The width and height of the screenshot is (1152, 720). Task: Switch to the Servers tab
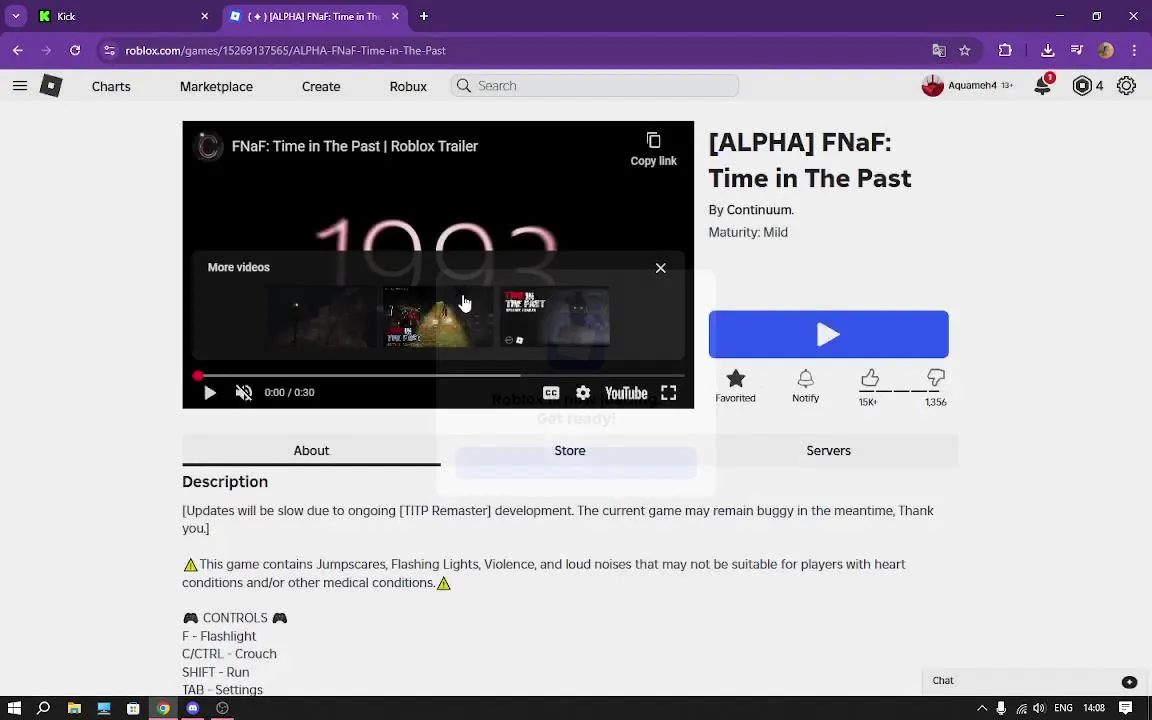coord(829,450)
